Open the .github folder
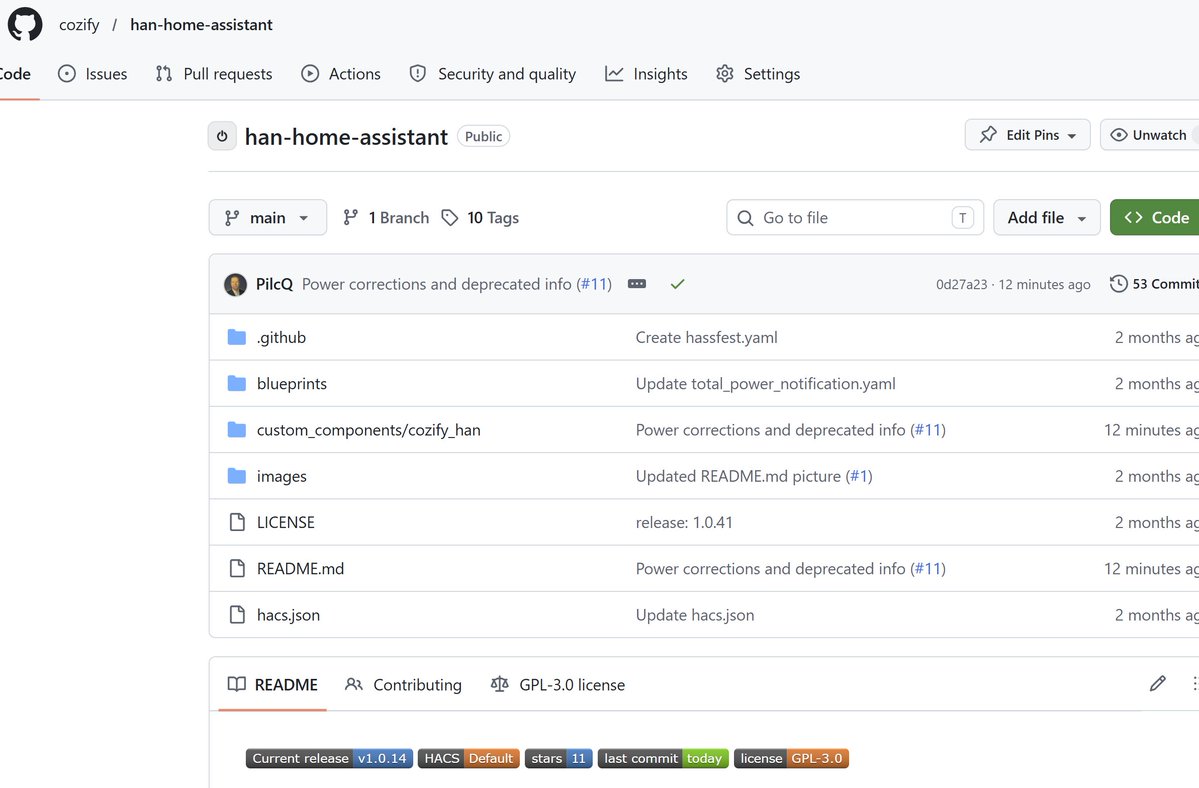 click(281, 337)
